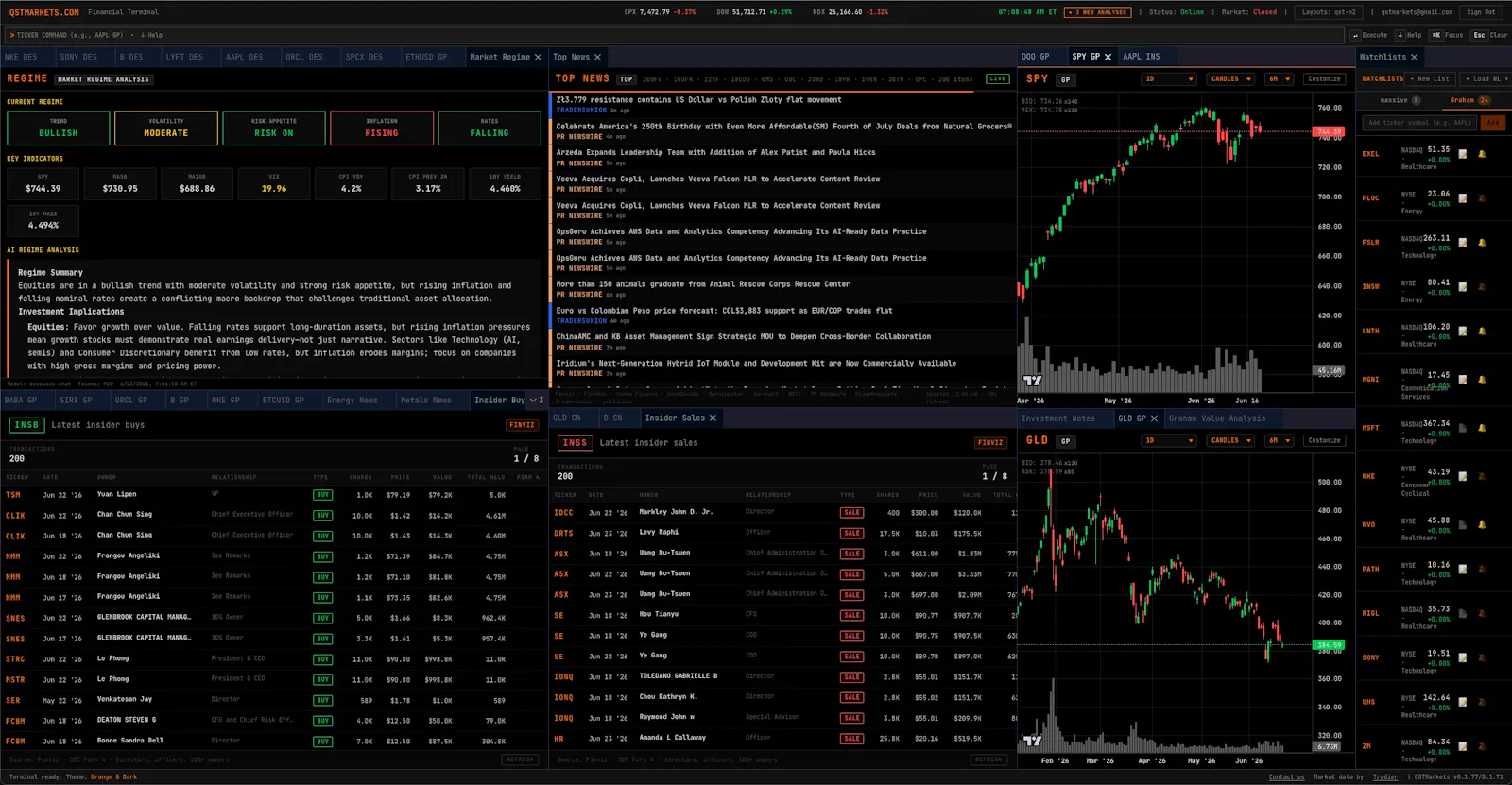Viewport: 1512px width, 785px height.
Task: Close the Market Regime tab
Action: coord(539,57)
